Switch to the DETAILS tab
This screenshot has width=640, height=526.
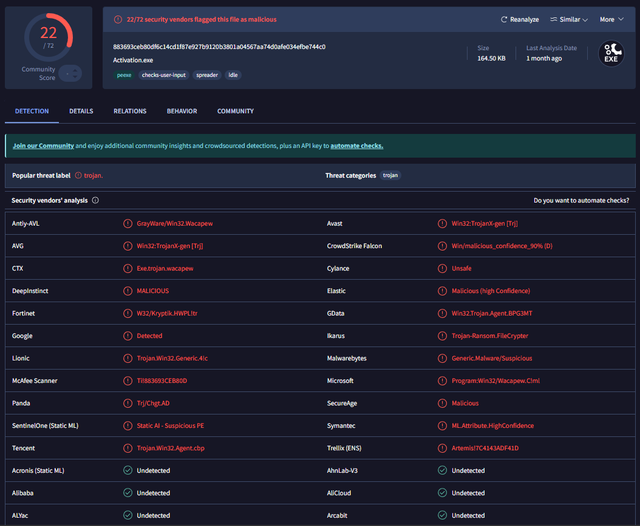point(81,111)
